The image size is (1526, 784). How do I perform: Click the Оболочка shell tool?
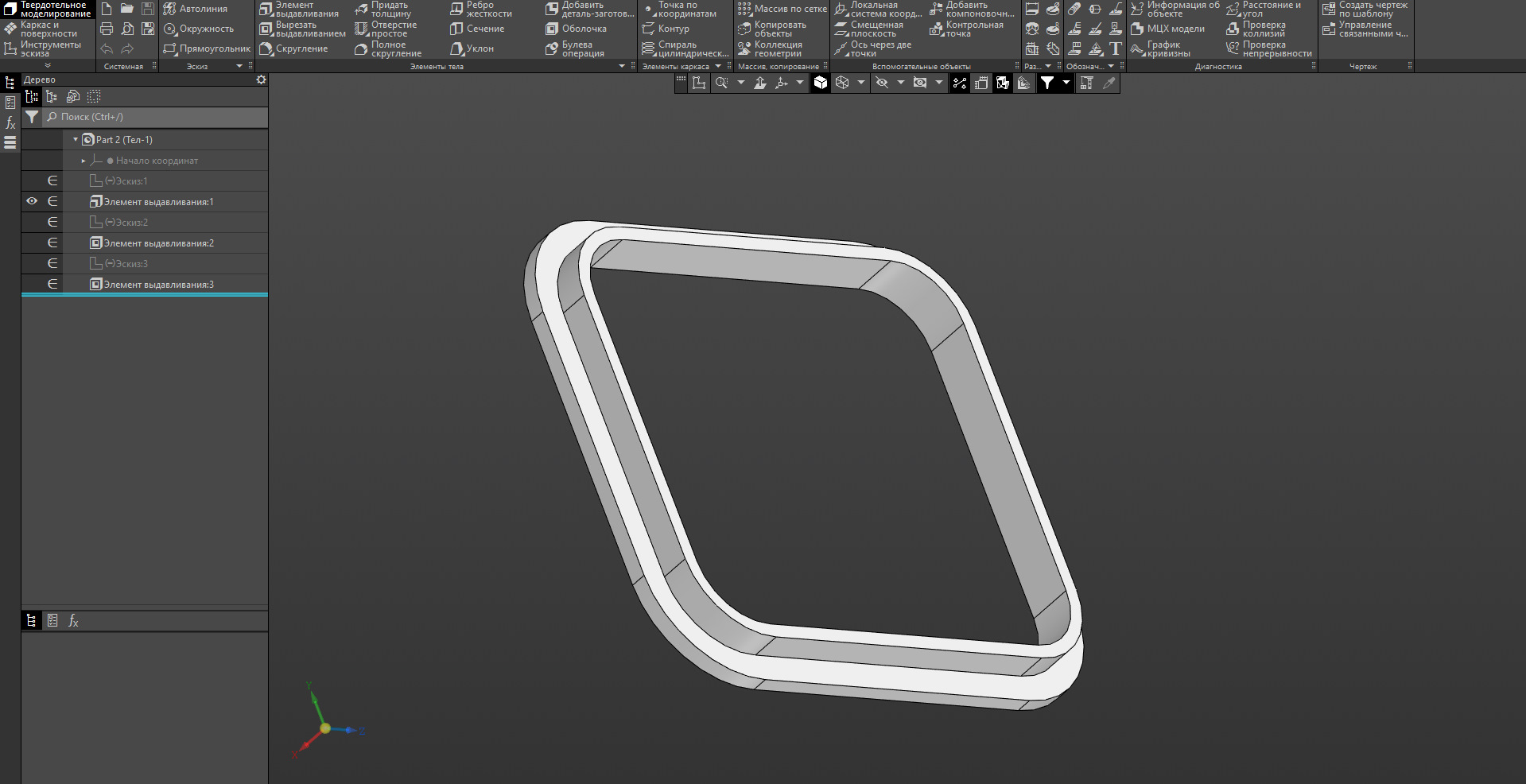(576, 29)
